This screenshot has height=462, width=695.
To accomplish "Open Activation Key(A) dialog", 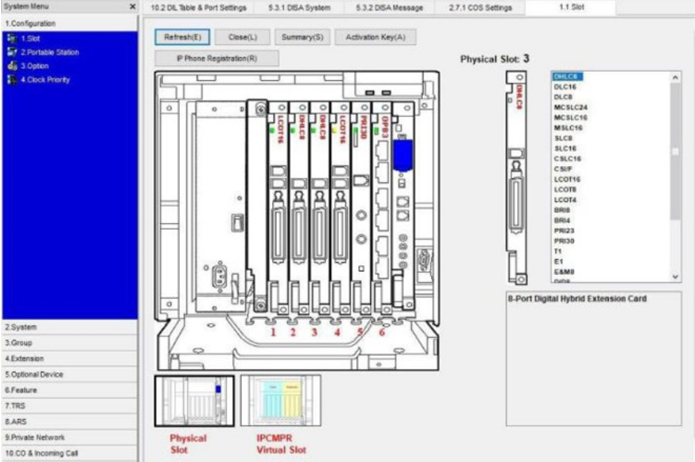I will (x=375, y=37).
